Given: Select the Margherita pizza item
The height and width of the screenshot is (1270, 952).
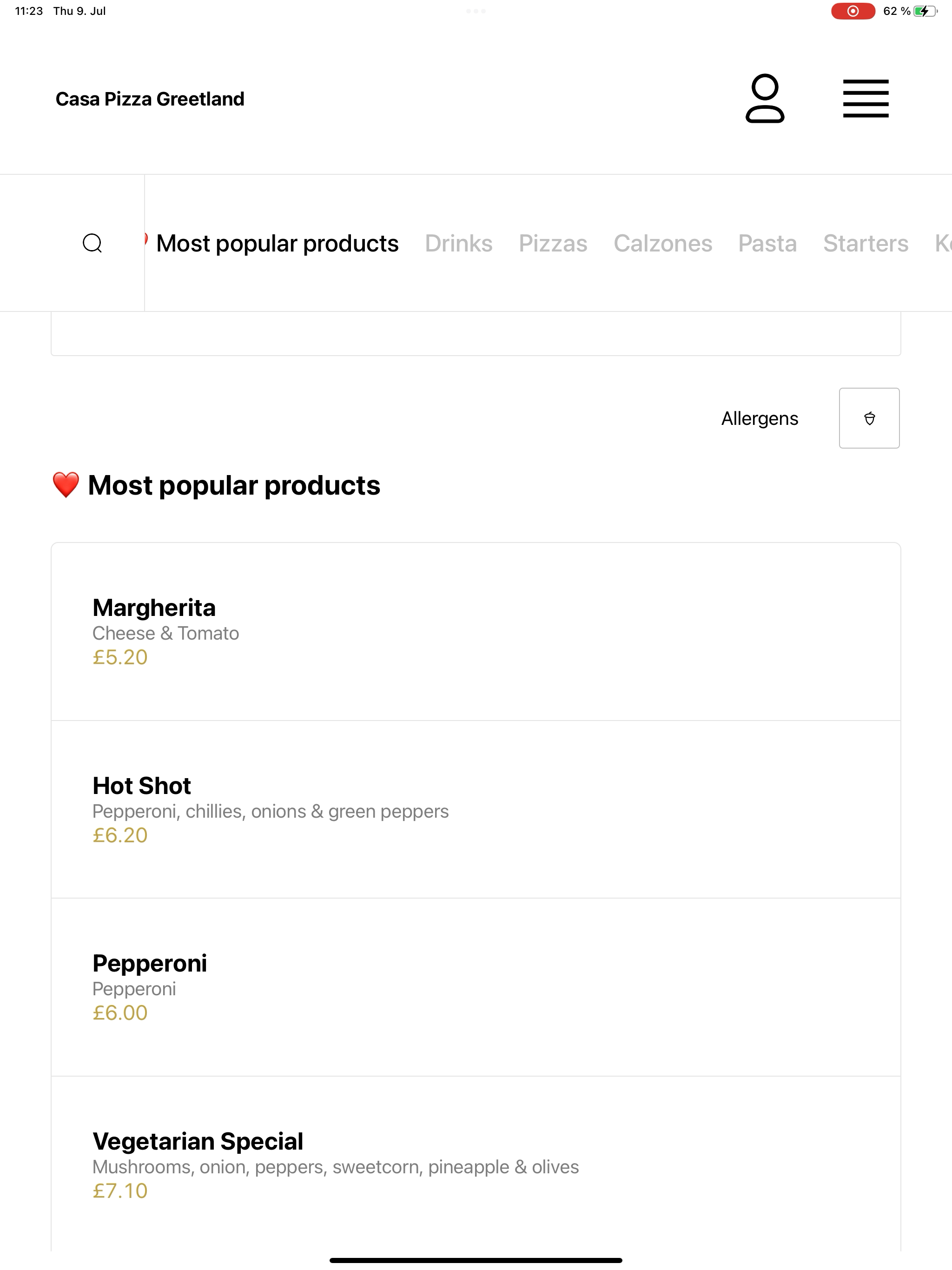Looking at the screenshot, I should [476, 632].
